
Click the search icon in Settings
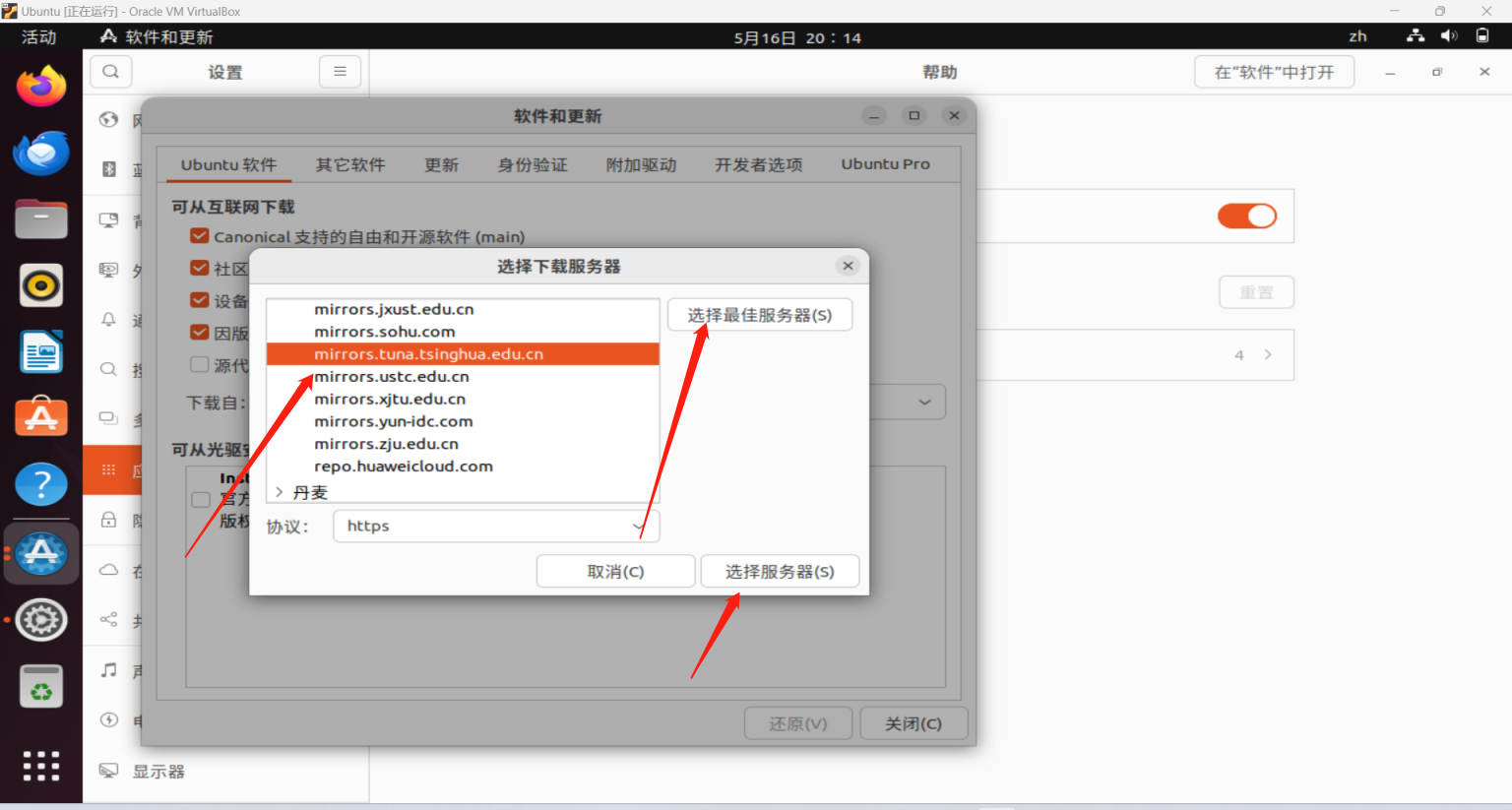coord(110,72)
